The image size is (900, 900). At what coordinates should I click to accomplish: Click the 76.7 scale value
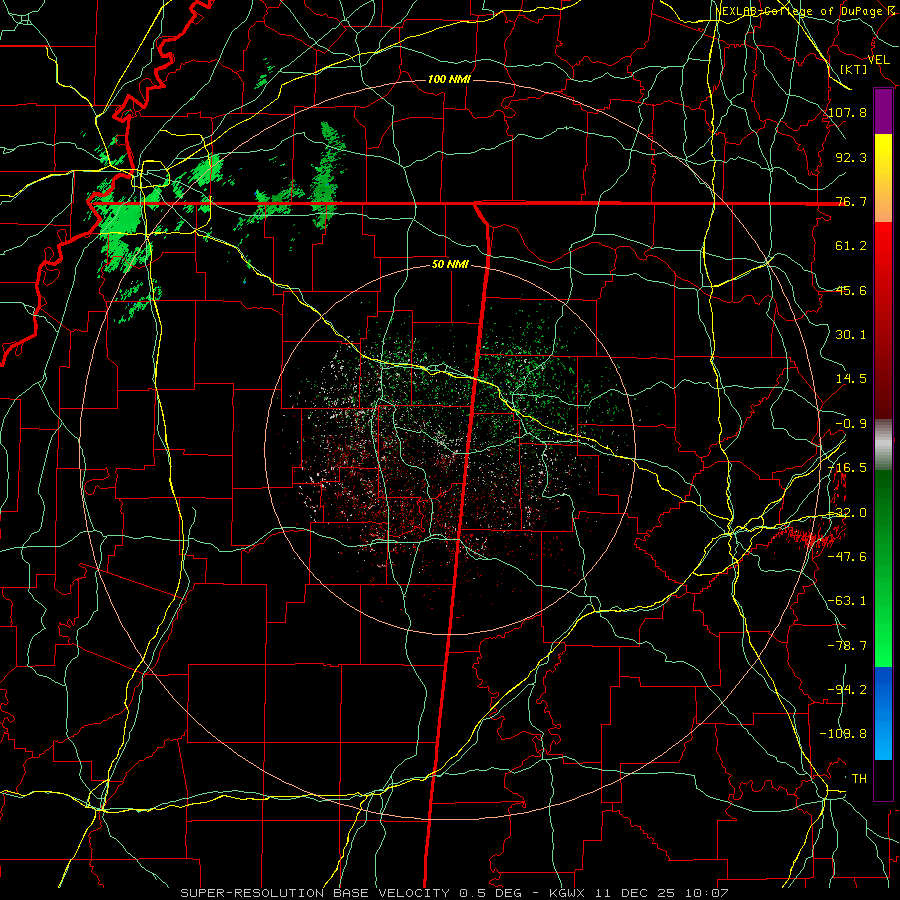click(851, 201)
